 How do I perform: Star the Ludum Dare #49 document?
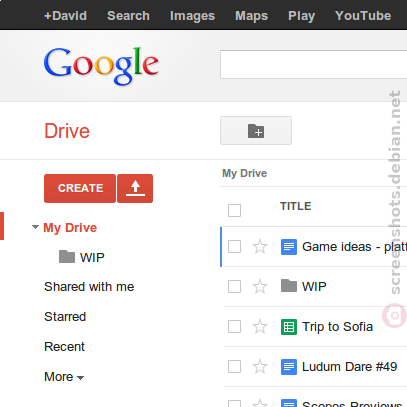(260, 367)
